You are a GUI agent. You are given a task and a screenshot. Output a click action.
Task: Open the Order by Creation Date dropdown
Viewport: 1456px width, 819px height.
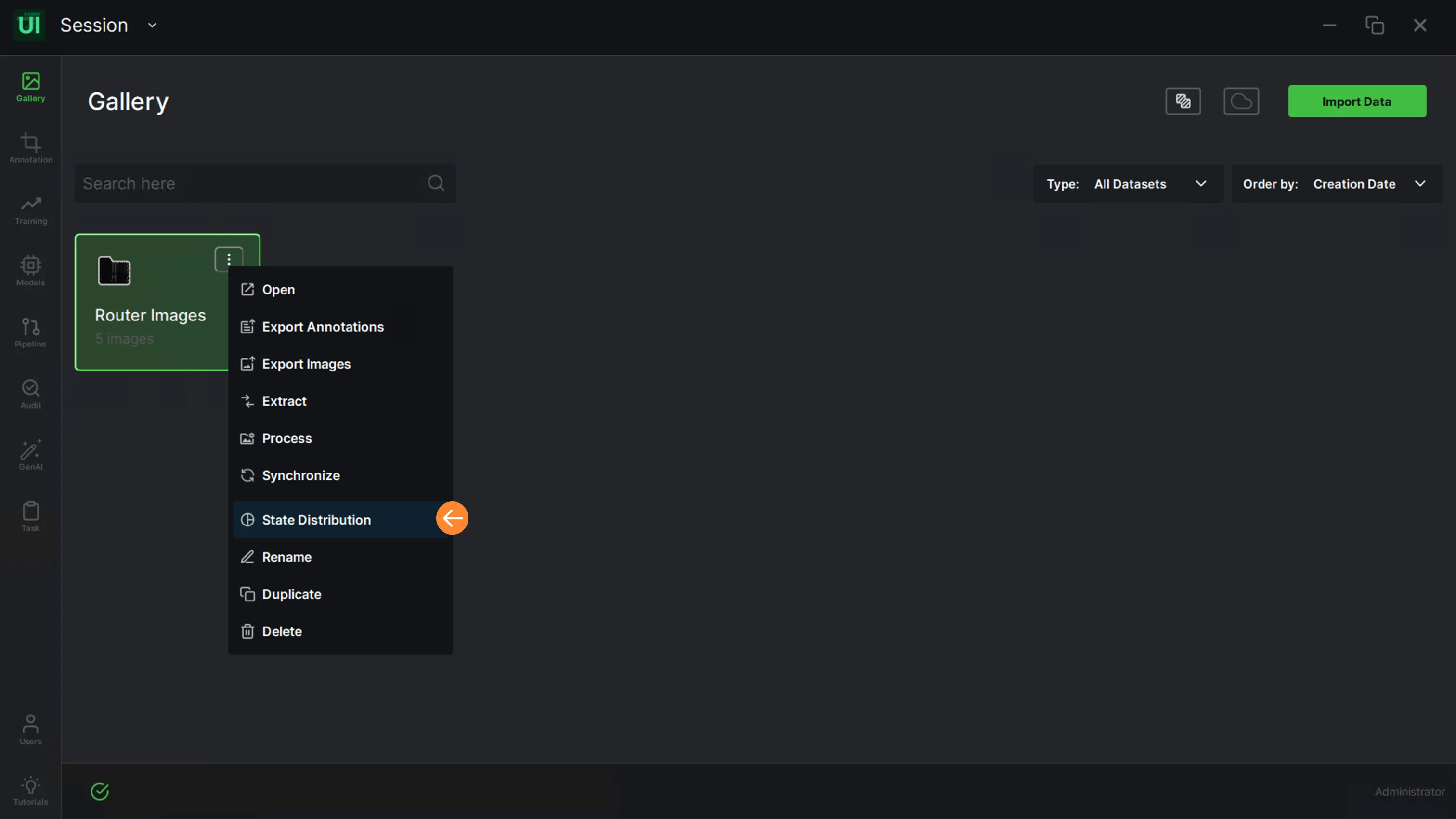(1337, 183)
